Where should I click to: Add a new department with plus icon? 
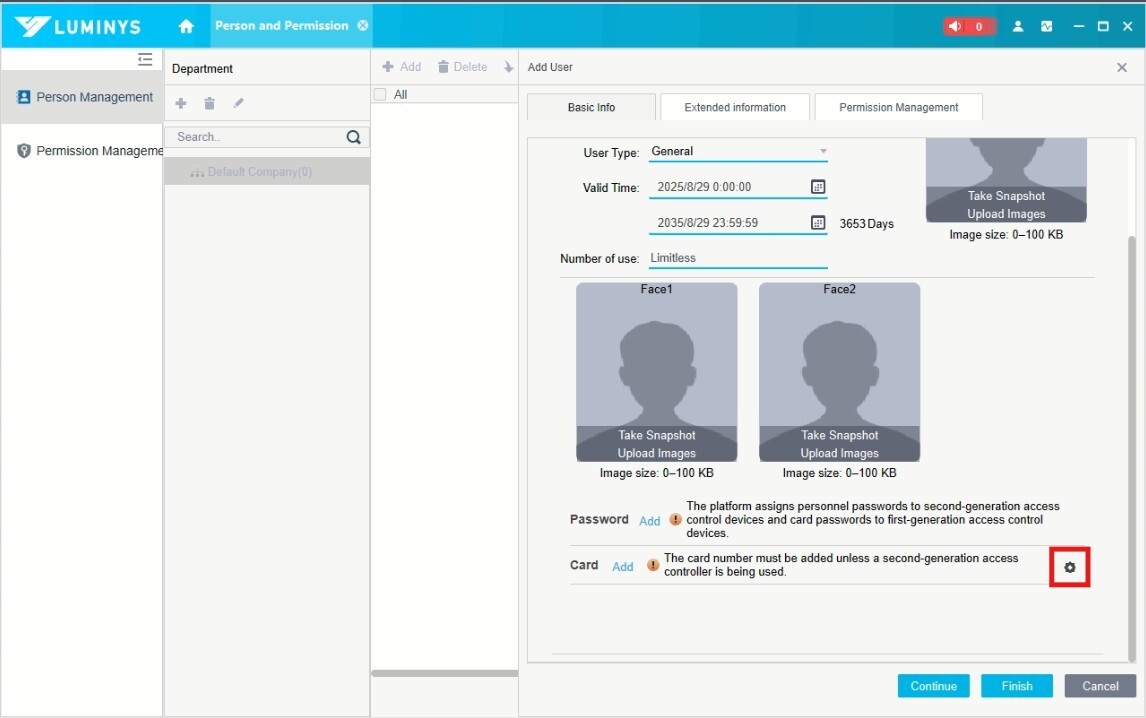point(181,103)
